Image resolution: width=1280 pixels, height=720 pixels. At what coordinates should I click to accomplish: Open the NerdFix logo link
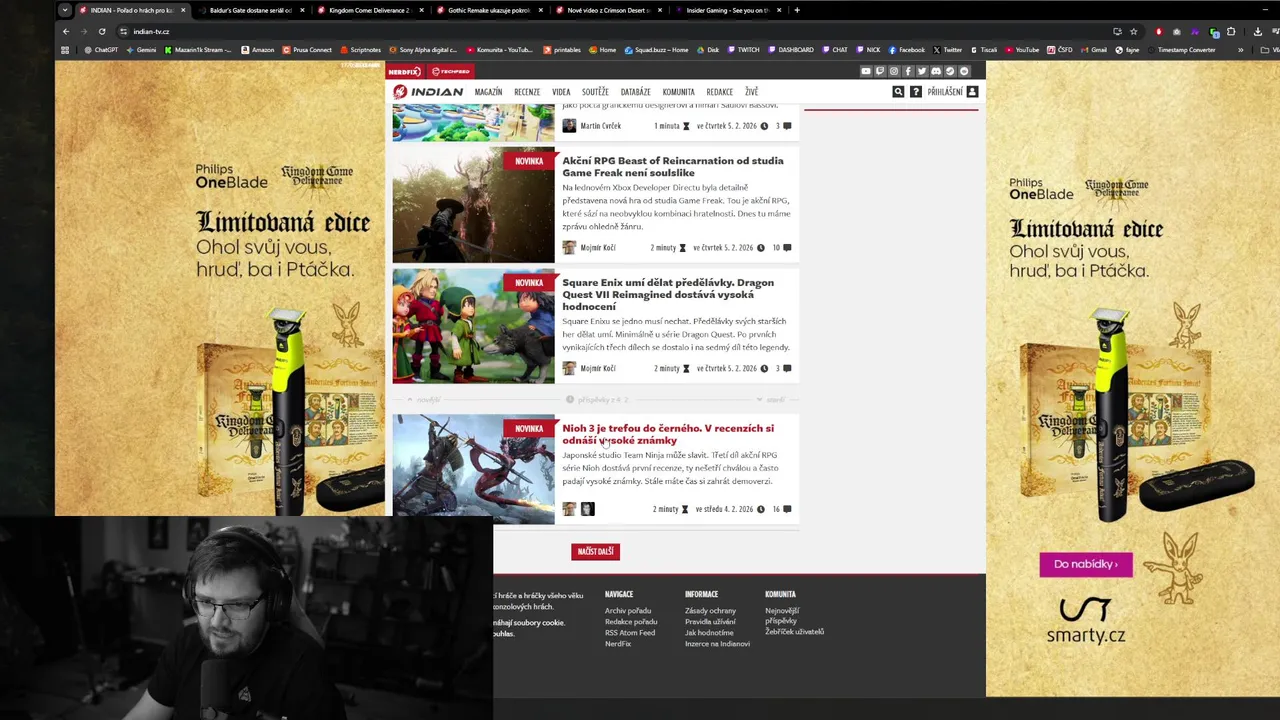[x=404, y=71]
